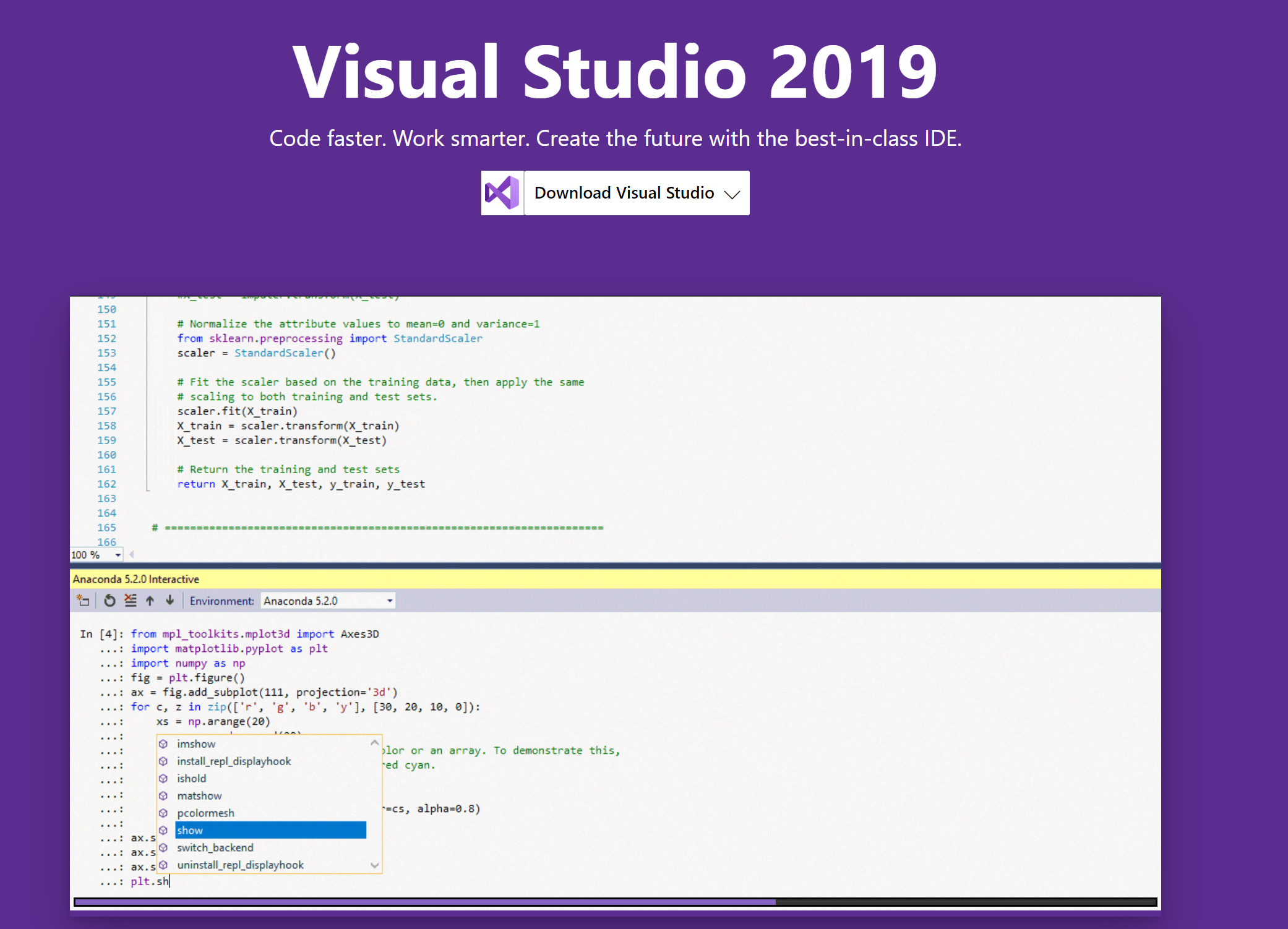Click the method icon next to pcolormesh
1288x929 pixels.
point(163,813)
